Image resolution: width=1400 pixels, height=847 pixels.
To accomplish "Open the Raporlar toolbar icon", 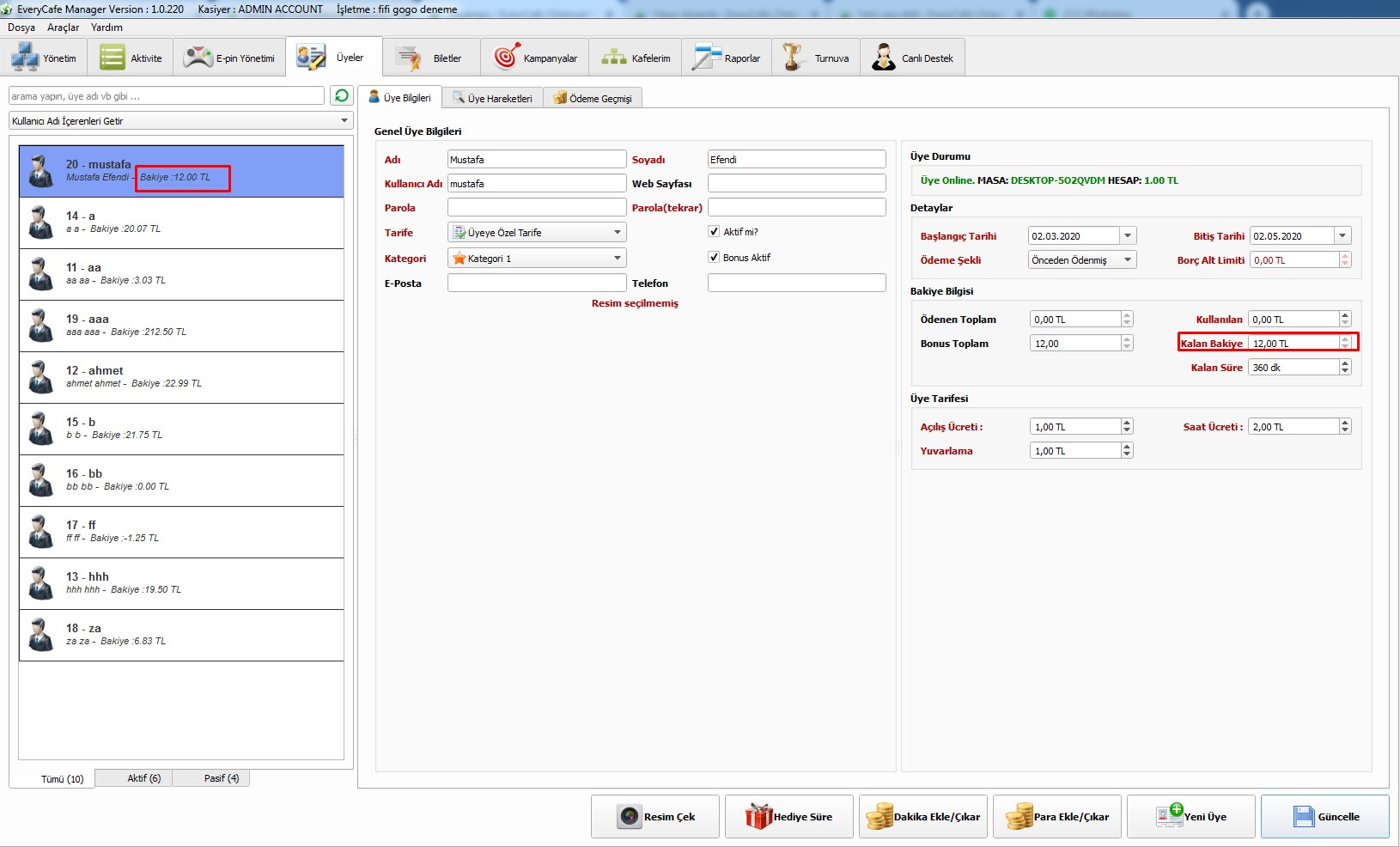I will [x=708, y=58].
